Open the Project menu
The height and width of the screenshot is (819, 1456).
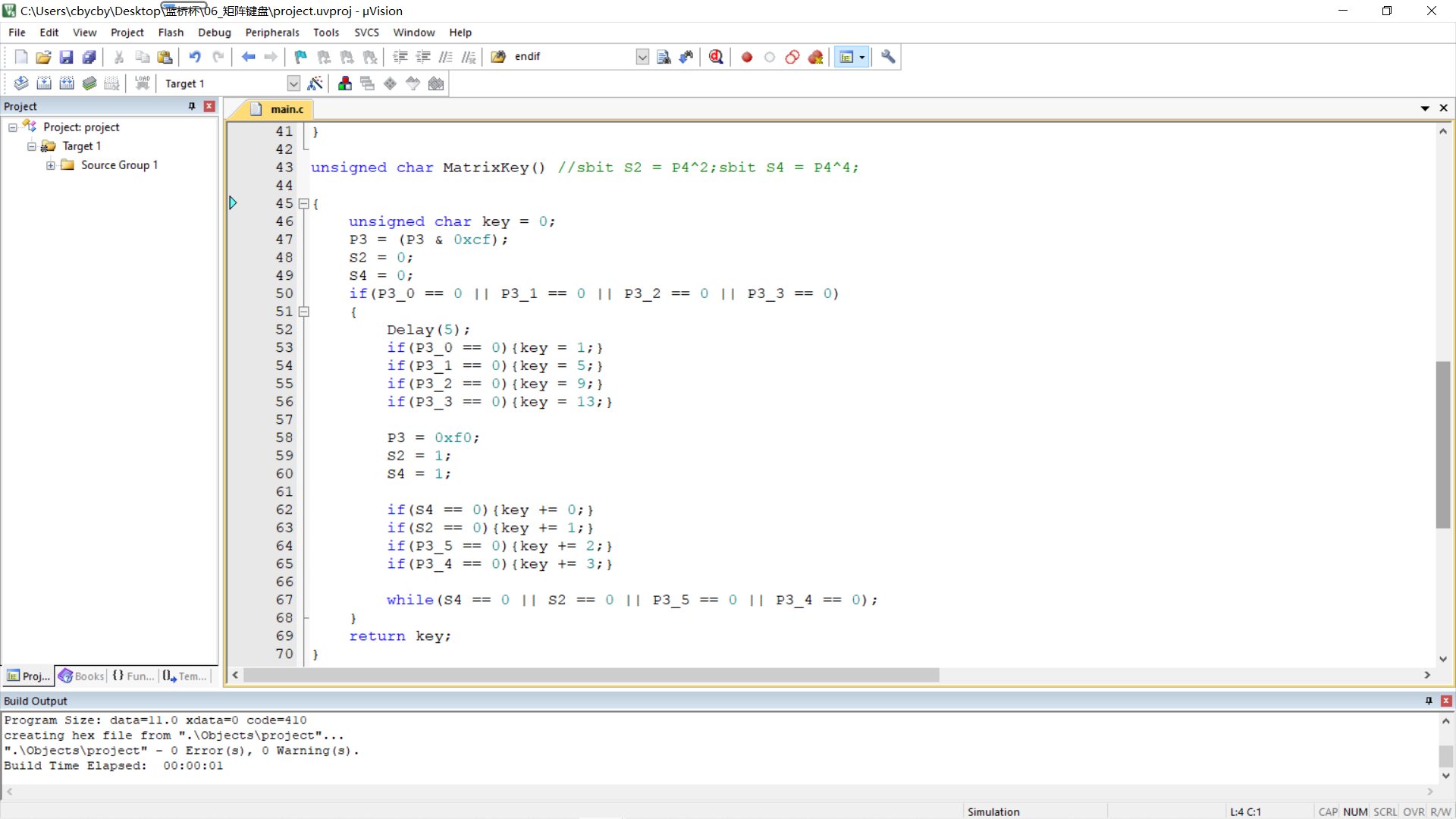click(x=127, y=33)
